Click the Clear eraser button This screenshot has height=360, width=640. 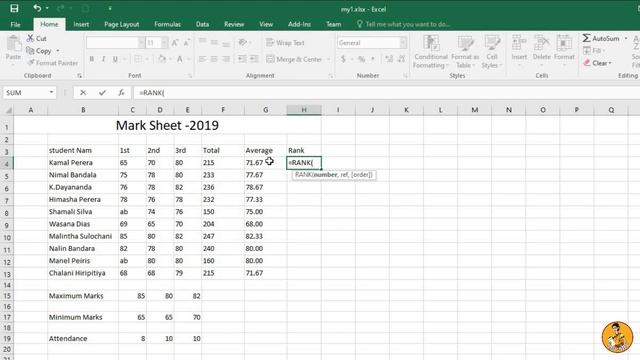pyautogui.click(x=598, y=63)
